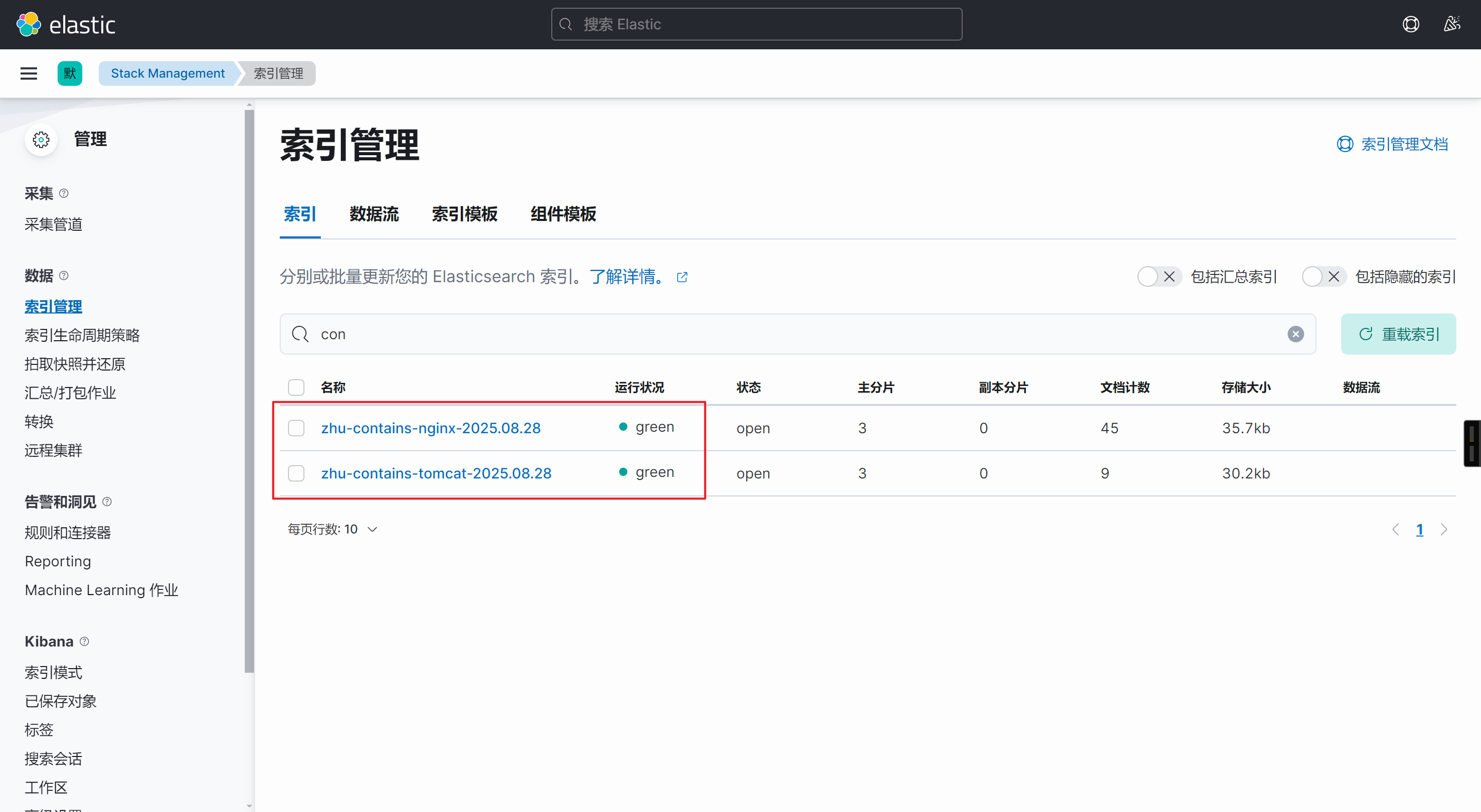Sort by 主分片 column header
1481x812 pixels.
[876, 387]
